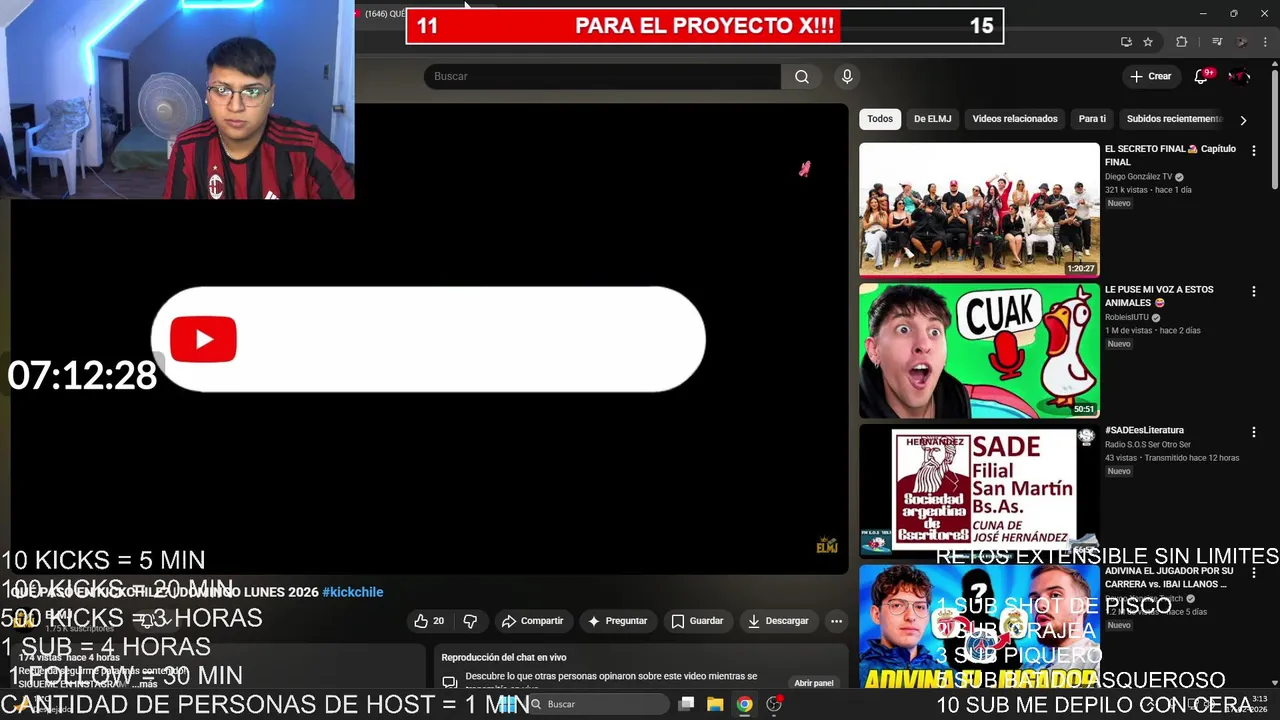
Task: Open the YouTube account avatar menu
Action: coord(1238,77)
